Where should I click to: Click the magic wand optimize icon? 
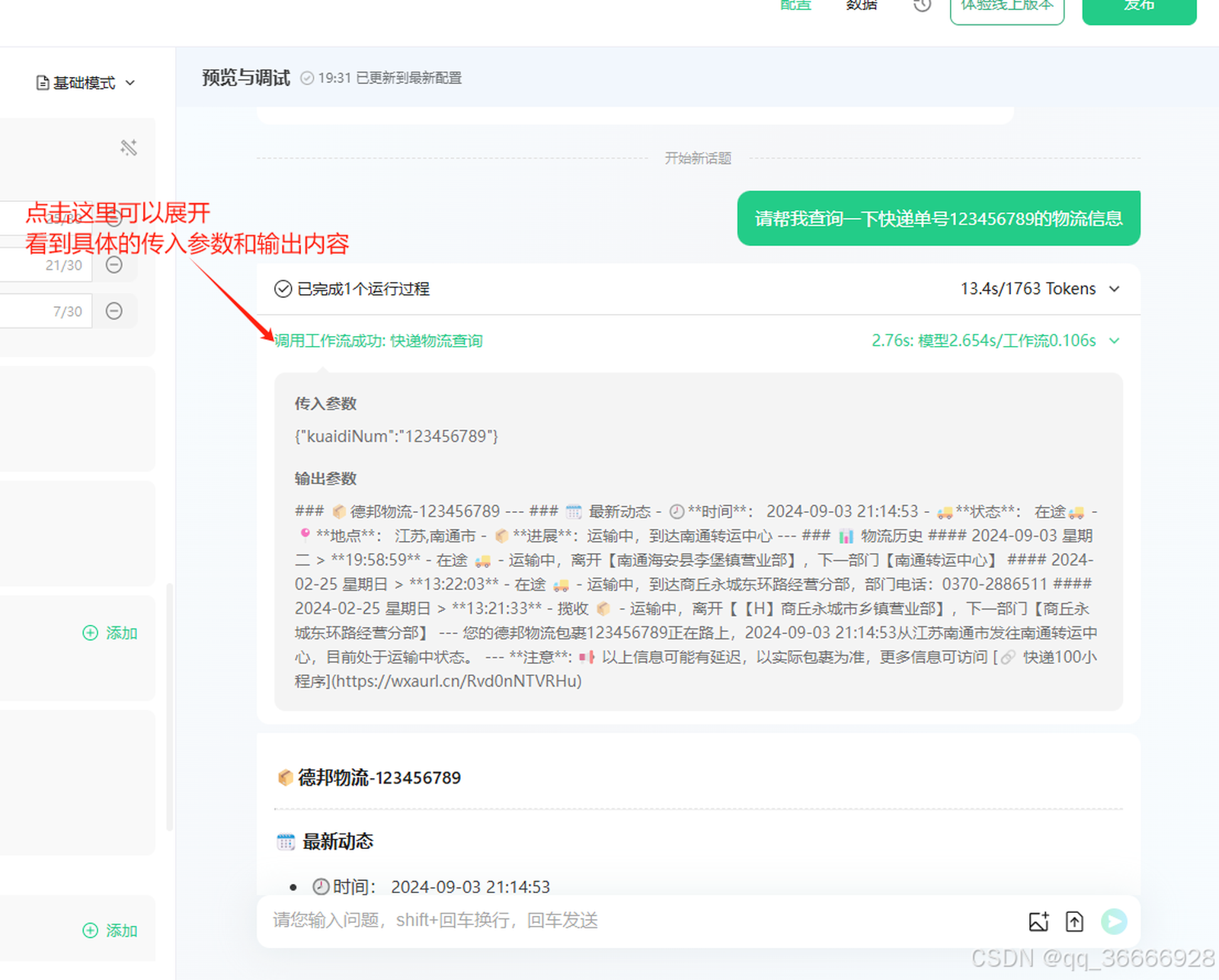pyautogui.click(x=129, y=147)
